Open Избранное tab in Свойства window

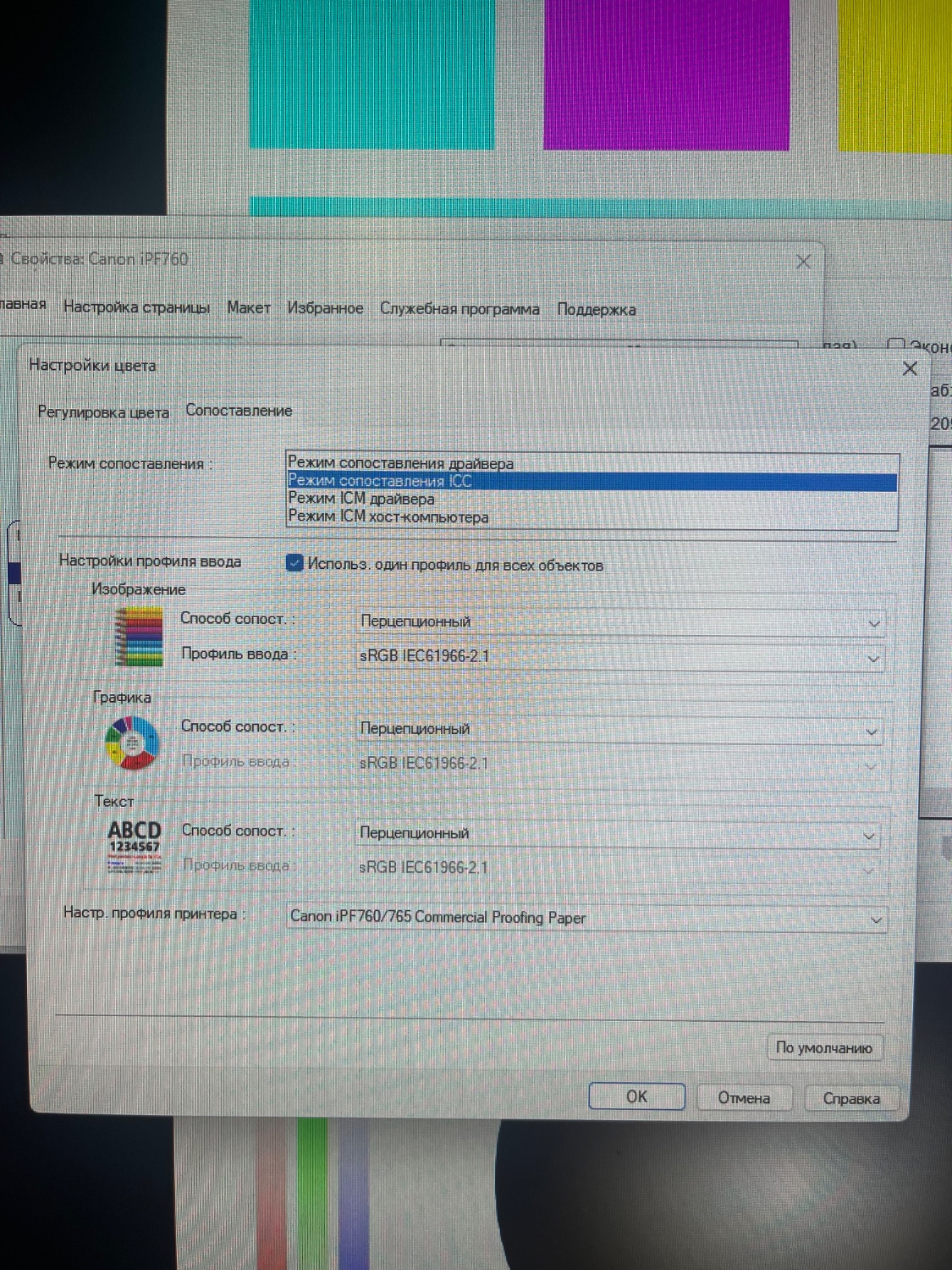[x=325, y=308]
